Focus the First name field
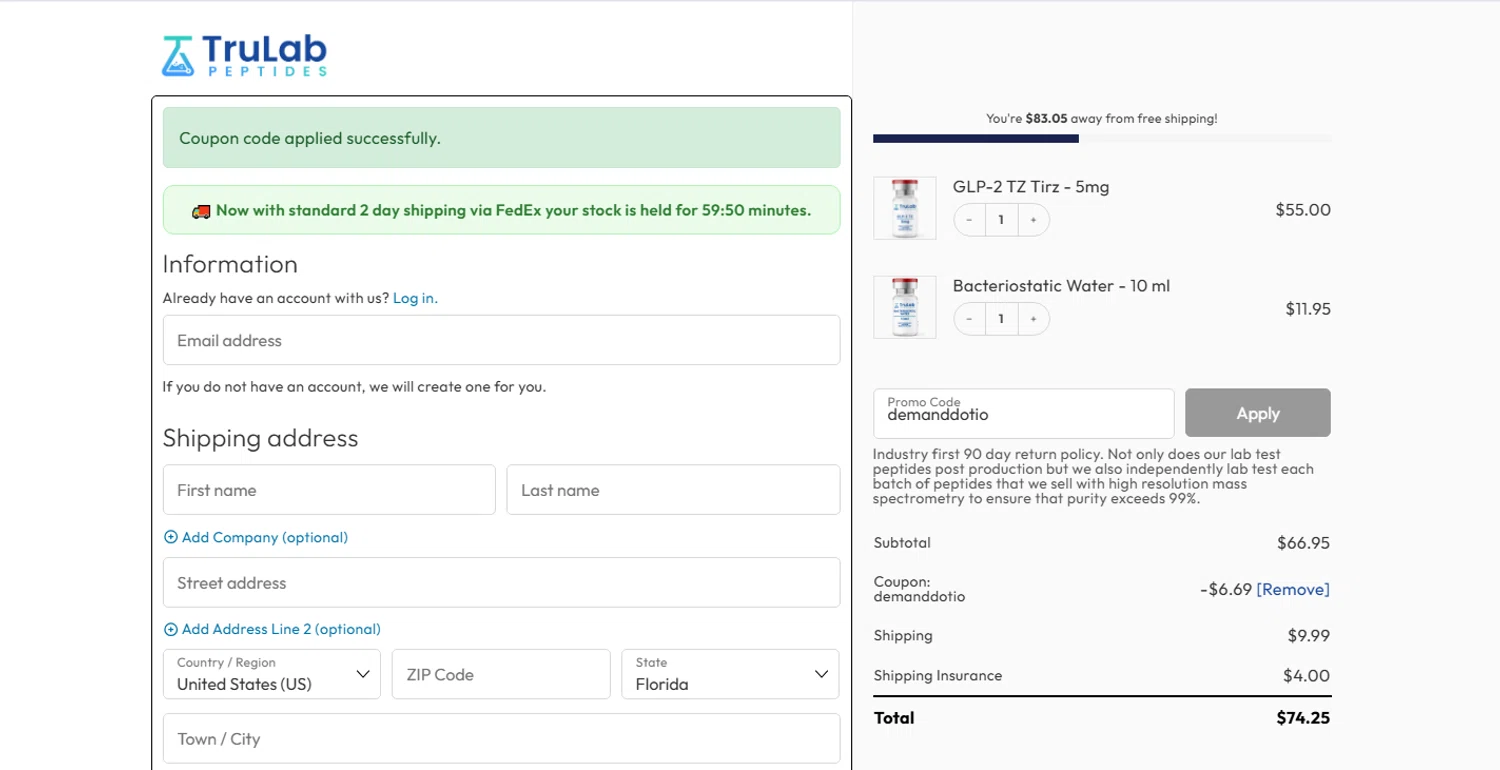Image resolution: width=1500 pixels, height=770 pixels. (329, 490)
